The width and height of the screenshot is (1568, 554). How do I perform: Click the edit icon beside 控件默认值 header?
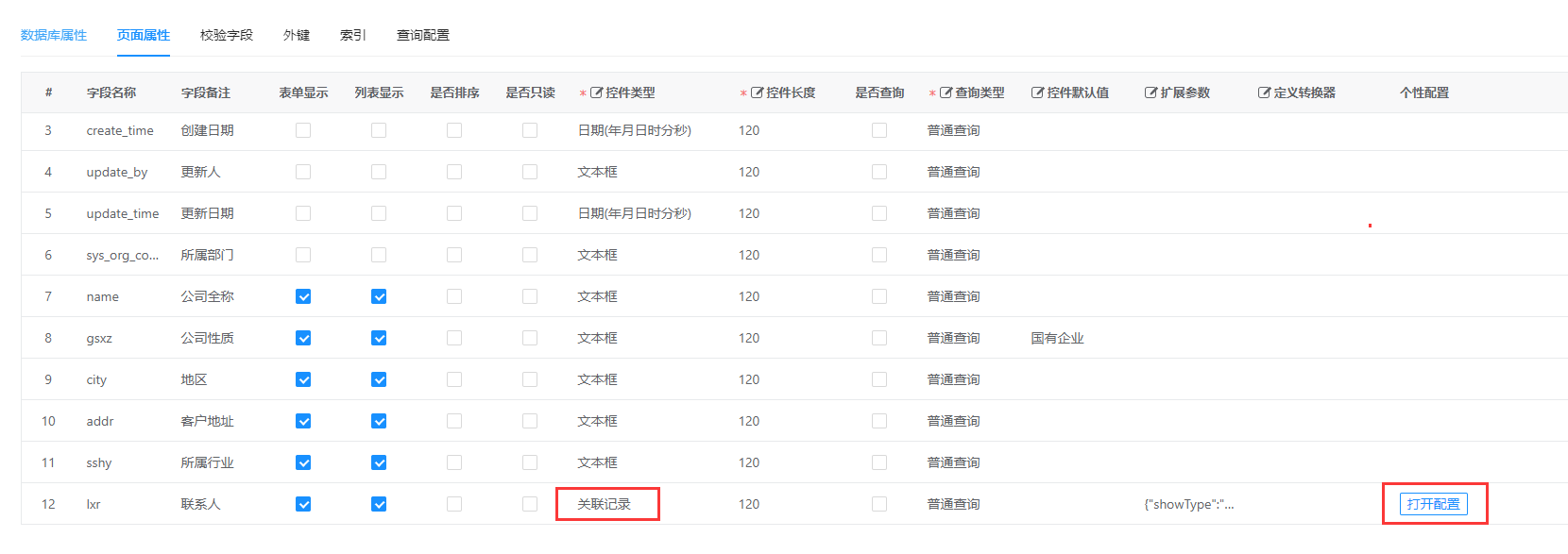tap(1037, 92)
